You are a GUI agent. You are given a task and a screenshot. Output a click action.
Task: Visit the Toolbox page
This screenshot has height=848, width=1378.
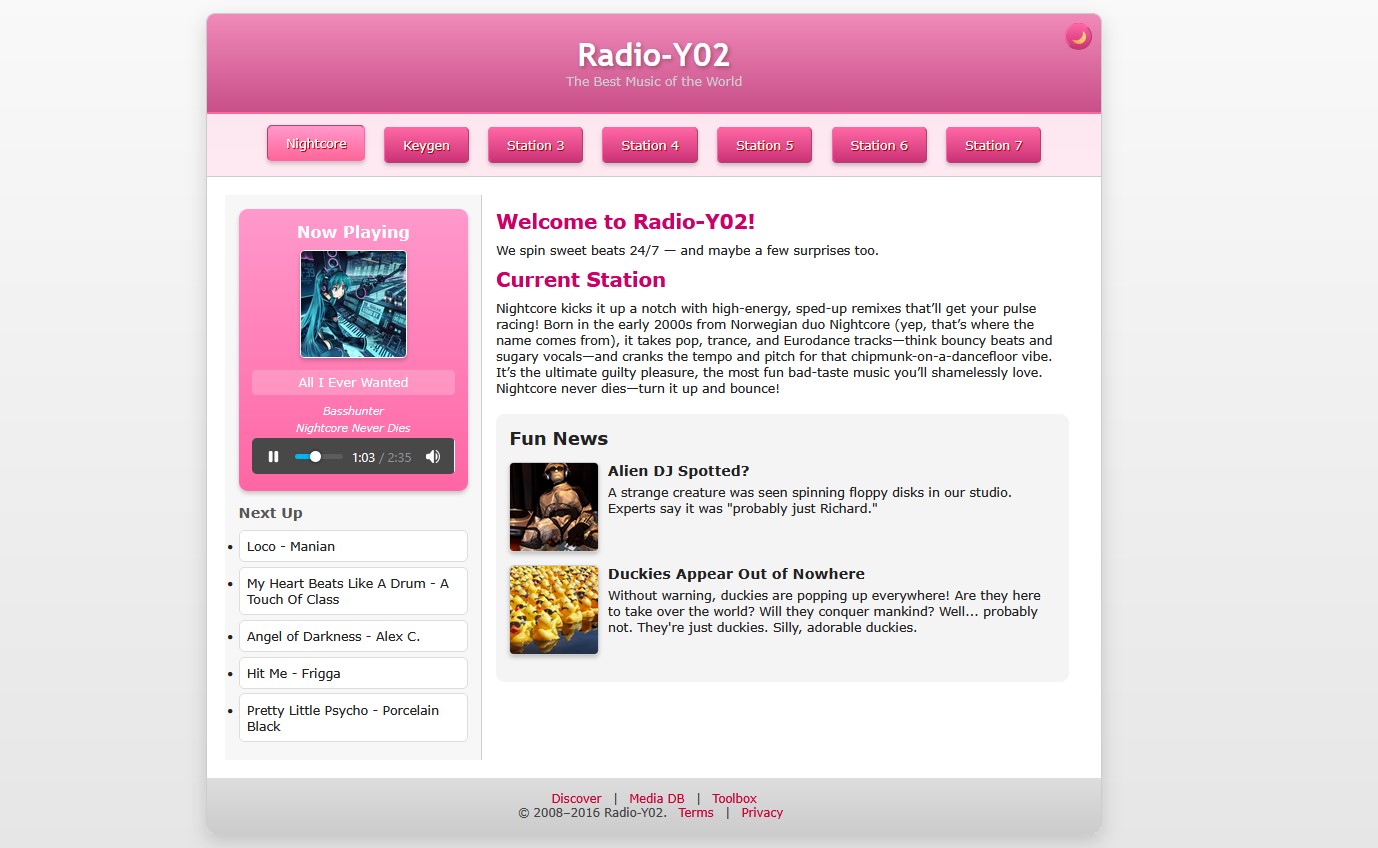click(x=734, y=798)
